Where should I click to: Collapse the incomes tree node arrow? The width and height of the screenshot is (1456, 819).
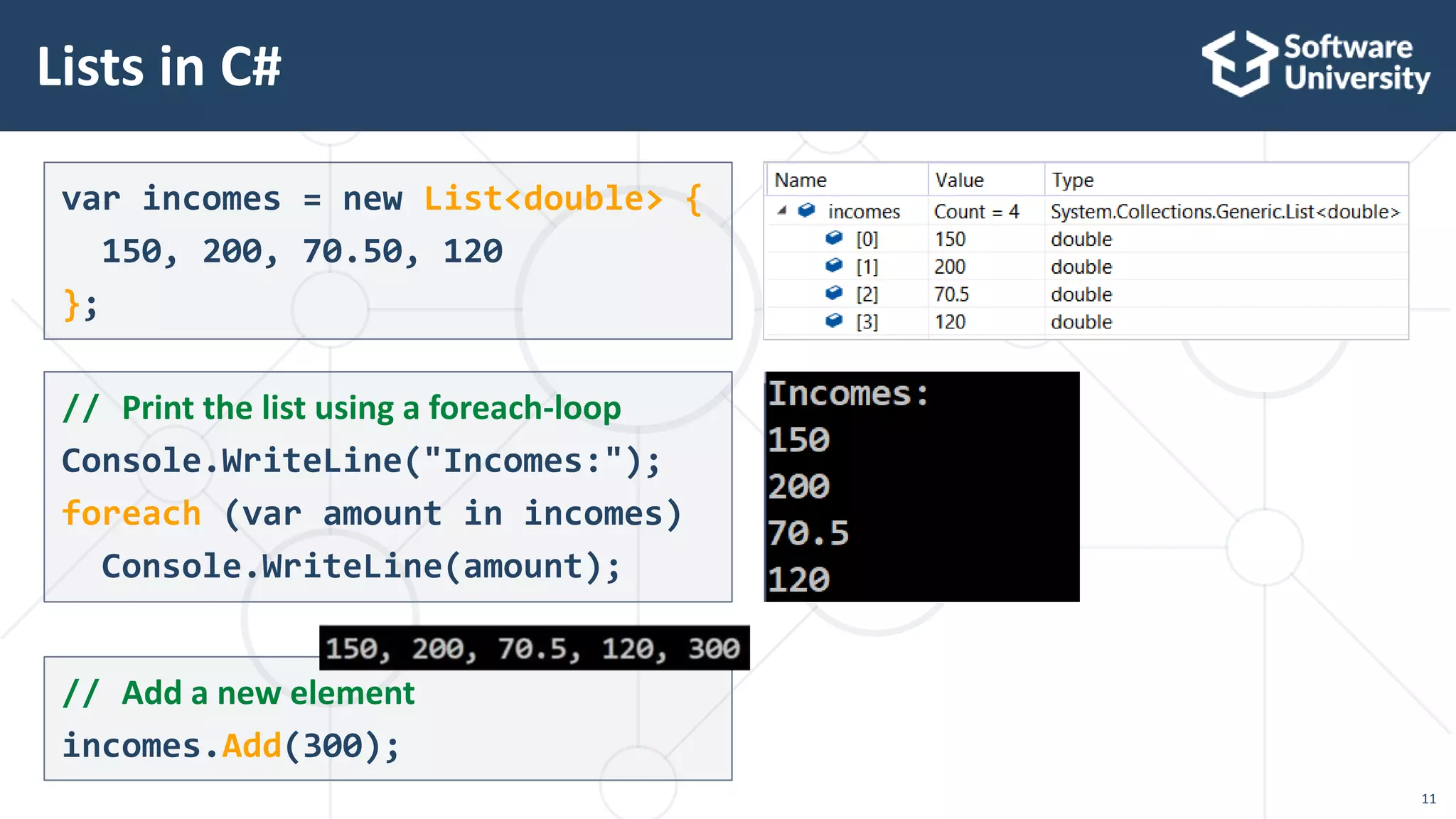pos(782,210)
